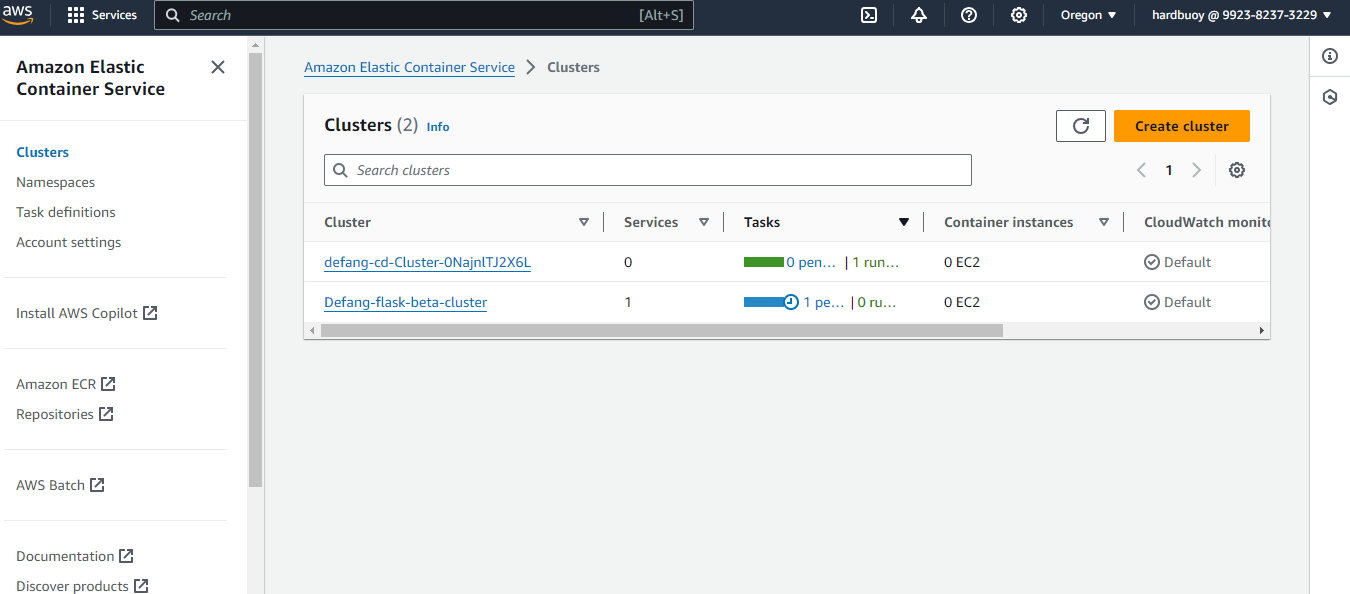The height and width of the screenshot is (594, 1350).
Task: Click blue task progress bar for Defang-flask-beta
Action: coord(764,302)
